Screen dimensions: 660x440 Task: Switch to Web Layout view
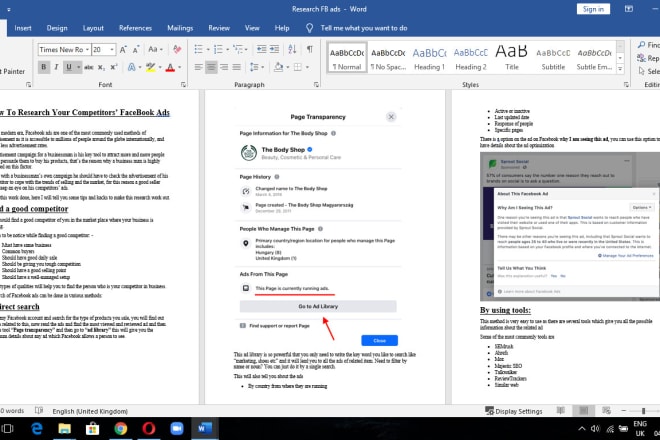(x=606, y=411)
